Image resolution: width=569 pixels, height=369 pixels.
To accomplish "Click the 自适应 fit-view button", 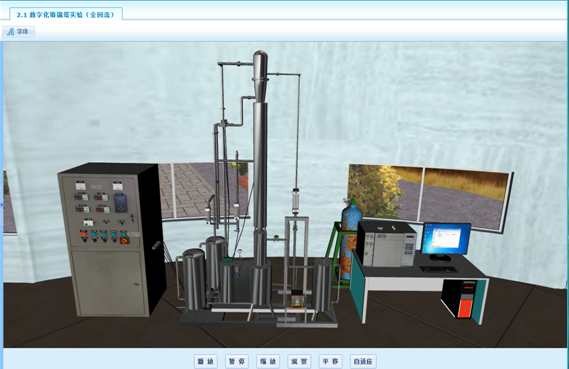I will (x=363, y=361).
